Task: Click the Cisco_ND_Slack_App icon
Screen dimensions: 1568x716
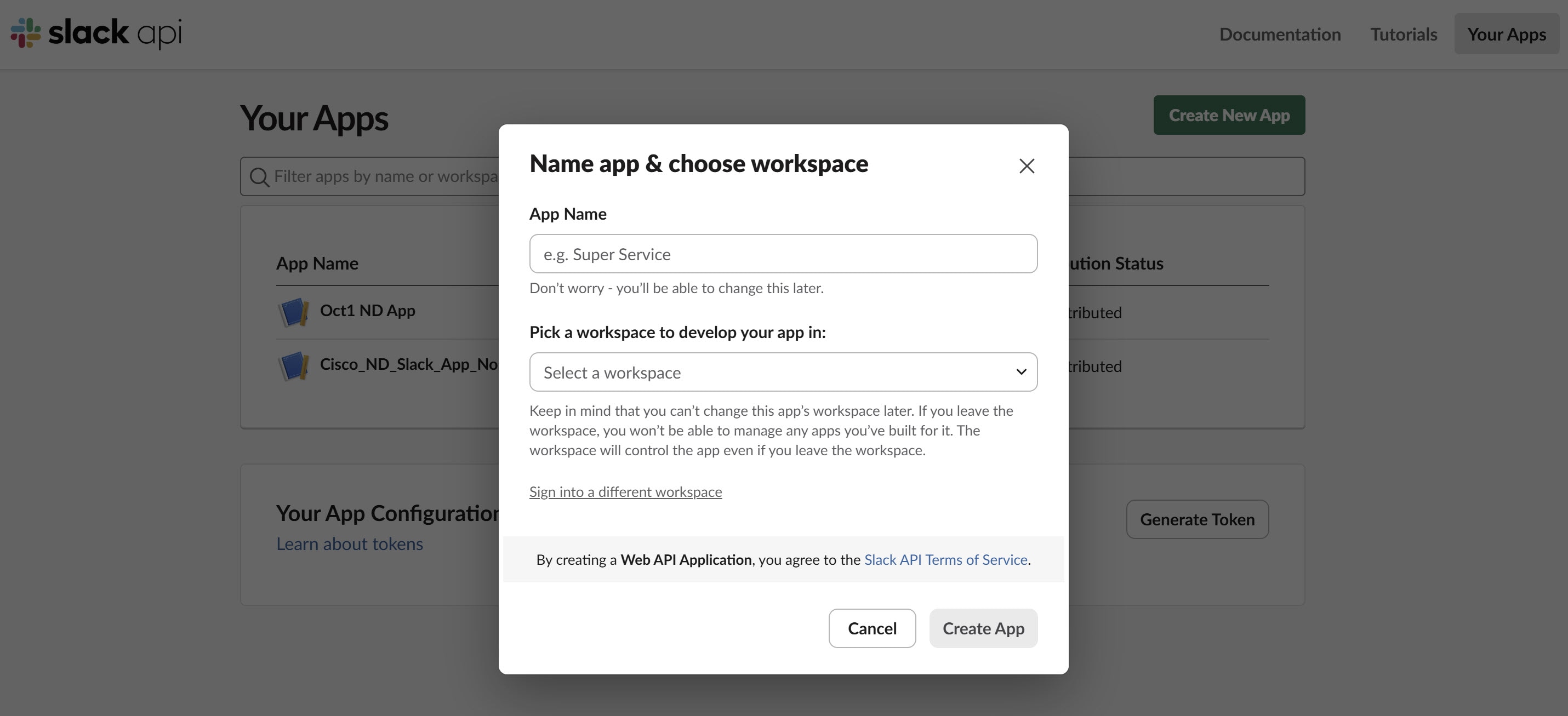Action: point(293,365)
